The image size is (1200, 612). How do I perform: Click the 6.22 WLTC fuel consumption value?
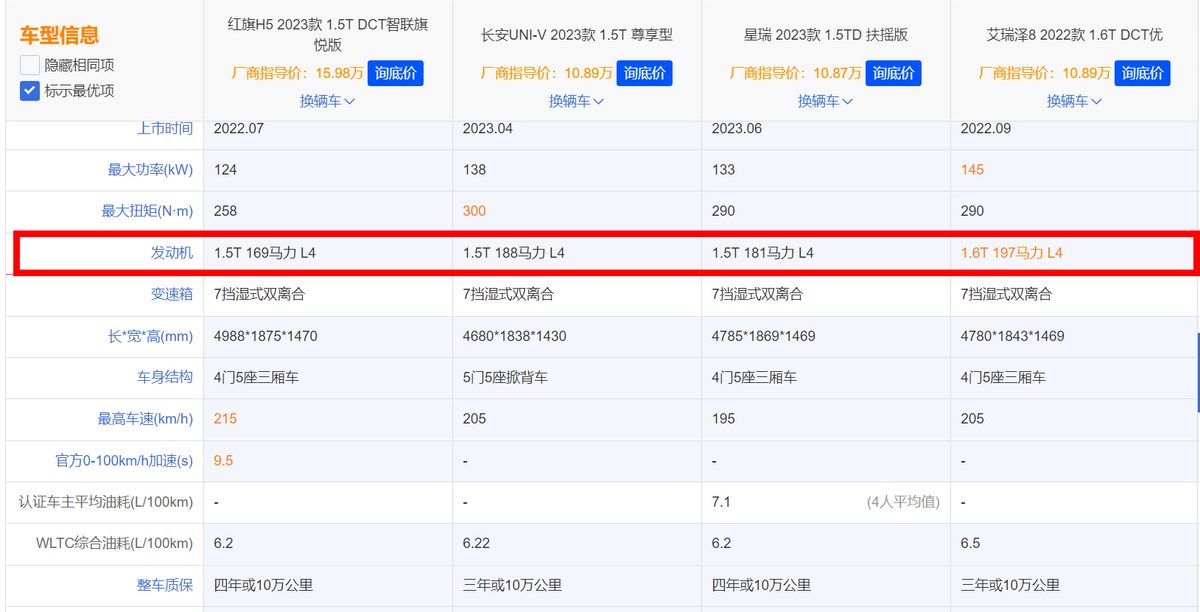477,544
